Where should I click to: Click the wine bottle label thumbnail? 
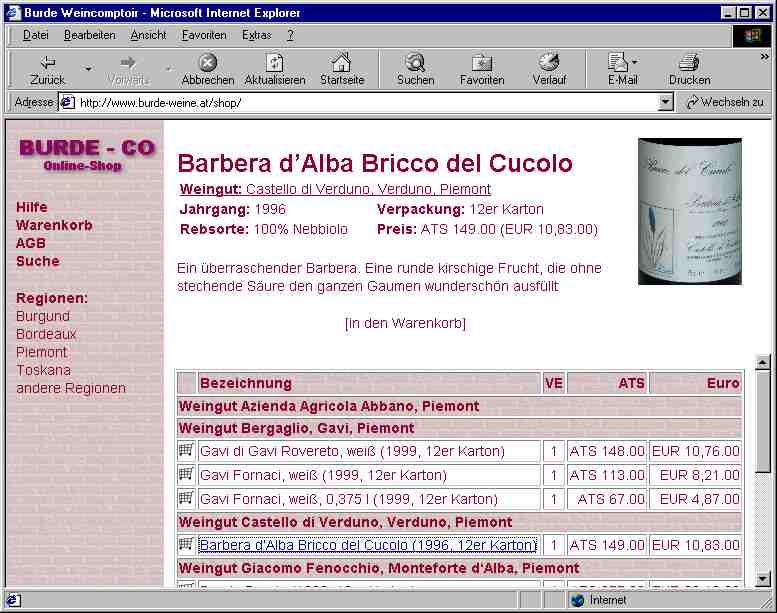[x=689, y=211]
